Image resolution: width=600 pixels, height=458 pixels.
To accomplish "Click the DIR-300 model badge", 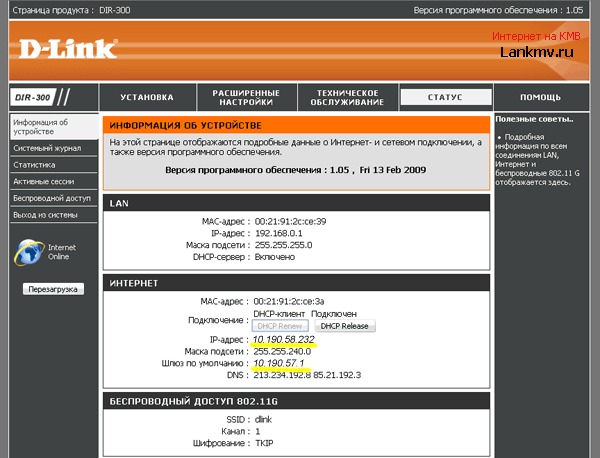I will click(33, 97).
